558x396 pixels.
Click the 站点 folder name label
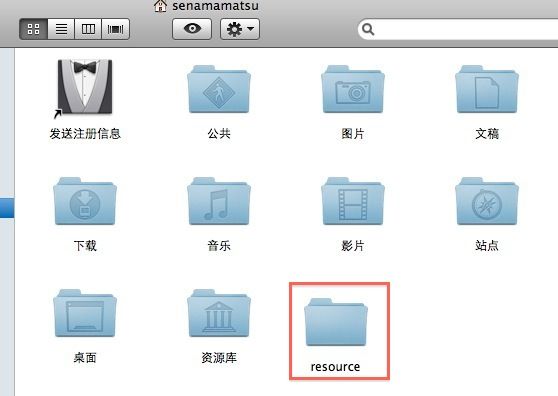[x=487, y=246]
